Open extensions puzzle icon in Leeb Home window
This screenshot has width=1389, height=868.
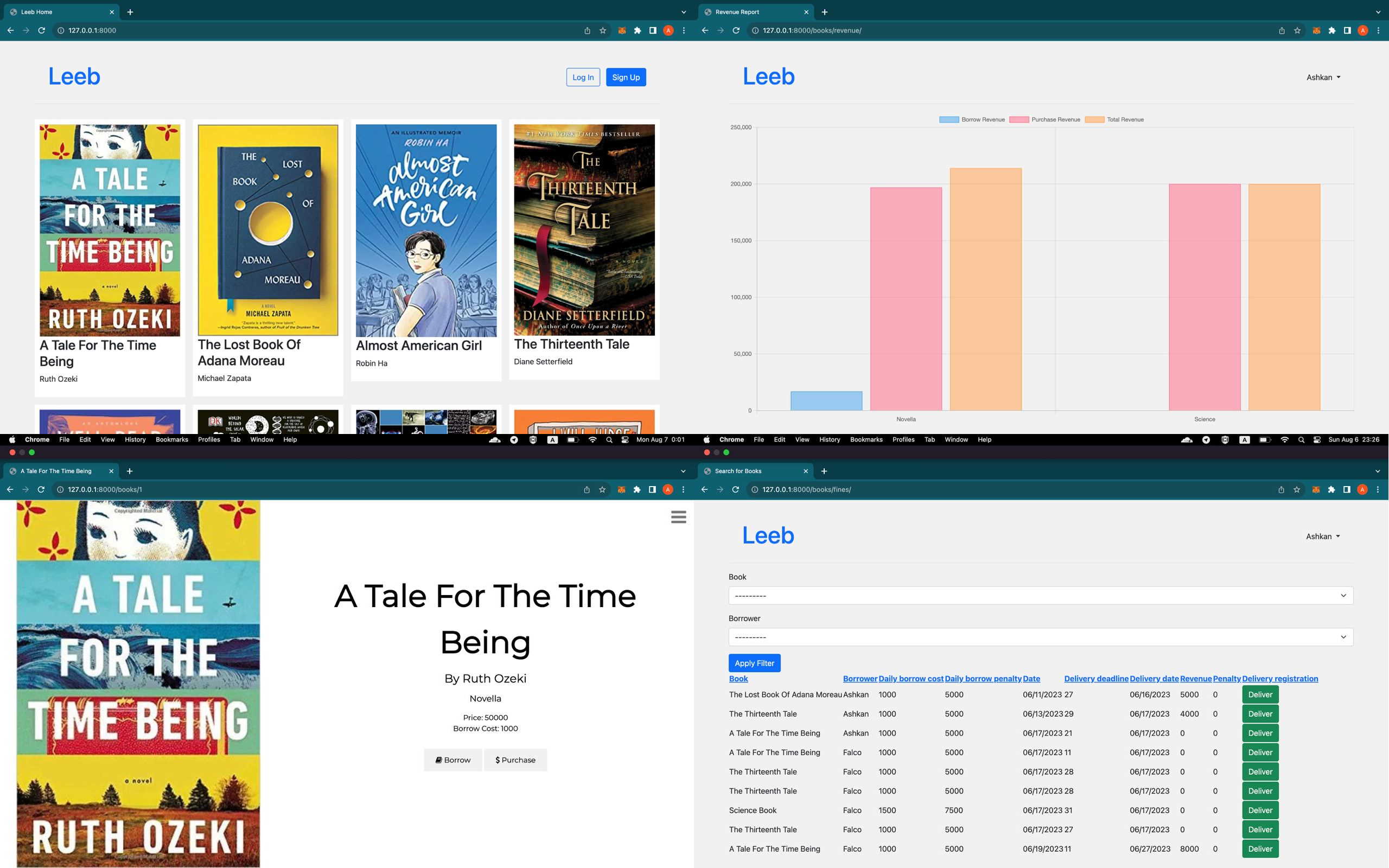[x=637, y=30]
